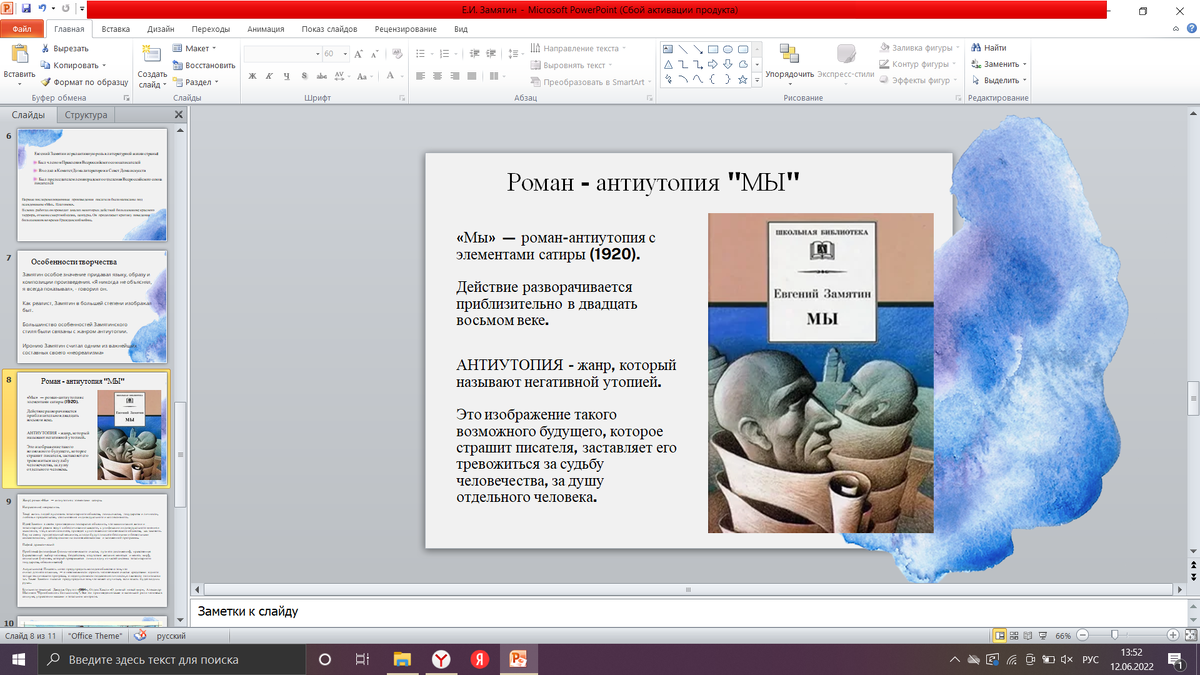The width and height of the screenshot is (1200, 675).
Task: Select the rectangle shape in shapes gallery
Action: tap(713, 49)
